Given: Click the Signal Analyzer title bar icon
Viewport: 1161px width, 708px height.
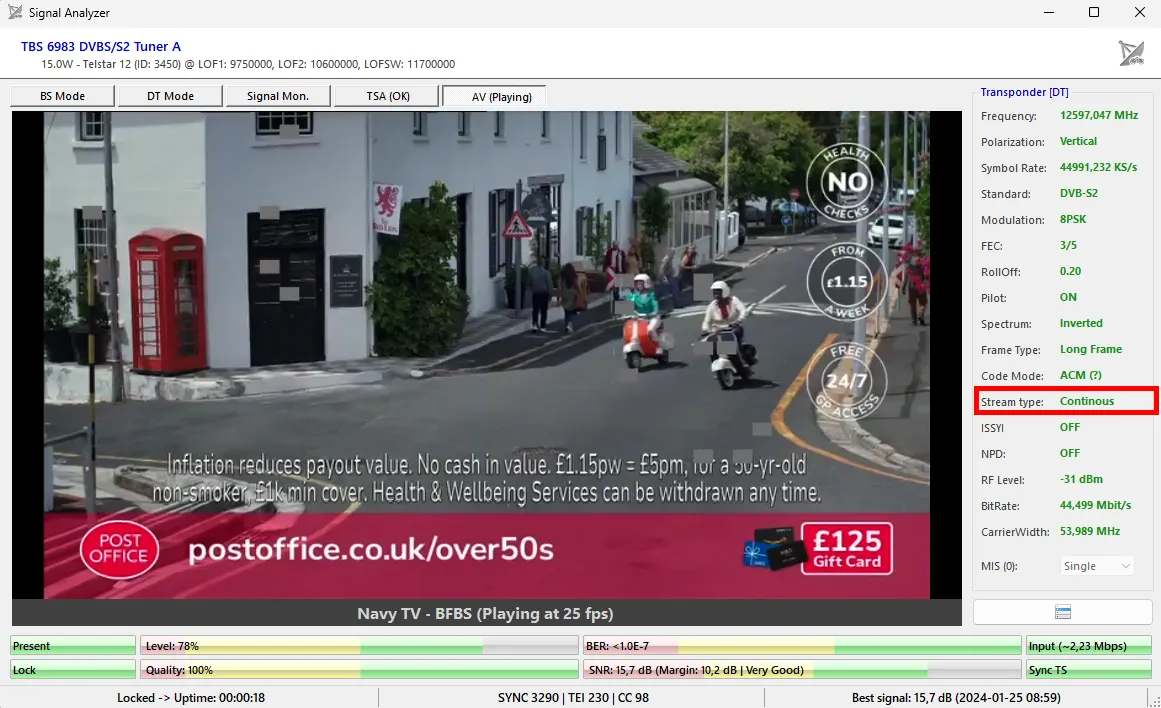Looking at the screenshot, I should 15,13.
